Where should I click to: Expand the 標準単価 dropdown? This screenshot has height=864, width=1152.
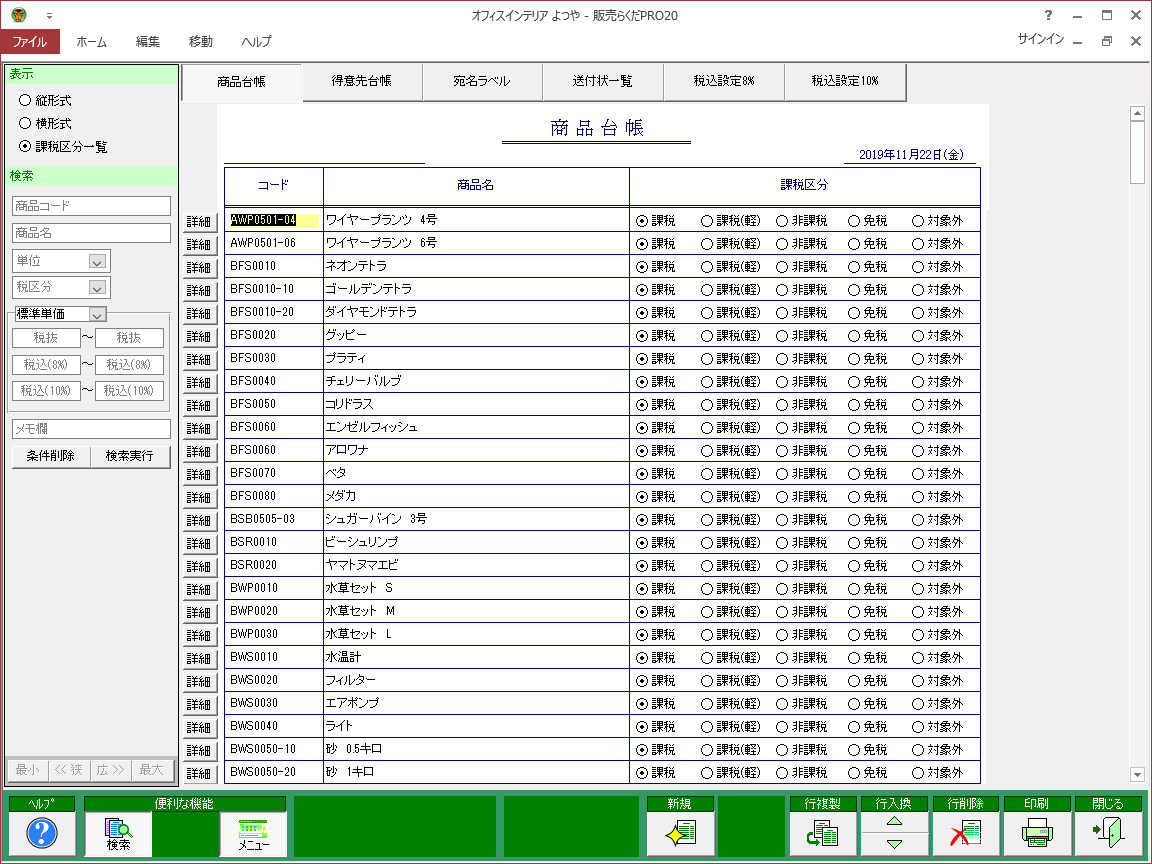97,314
